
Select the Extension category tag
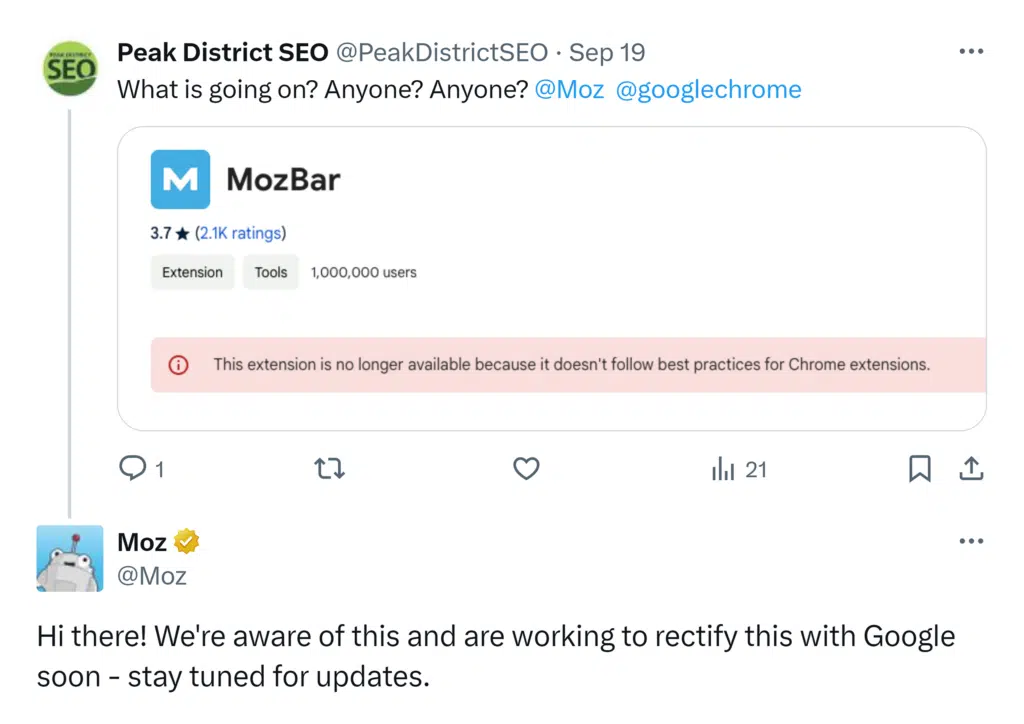tap(192, 272)
